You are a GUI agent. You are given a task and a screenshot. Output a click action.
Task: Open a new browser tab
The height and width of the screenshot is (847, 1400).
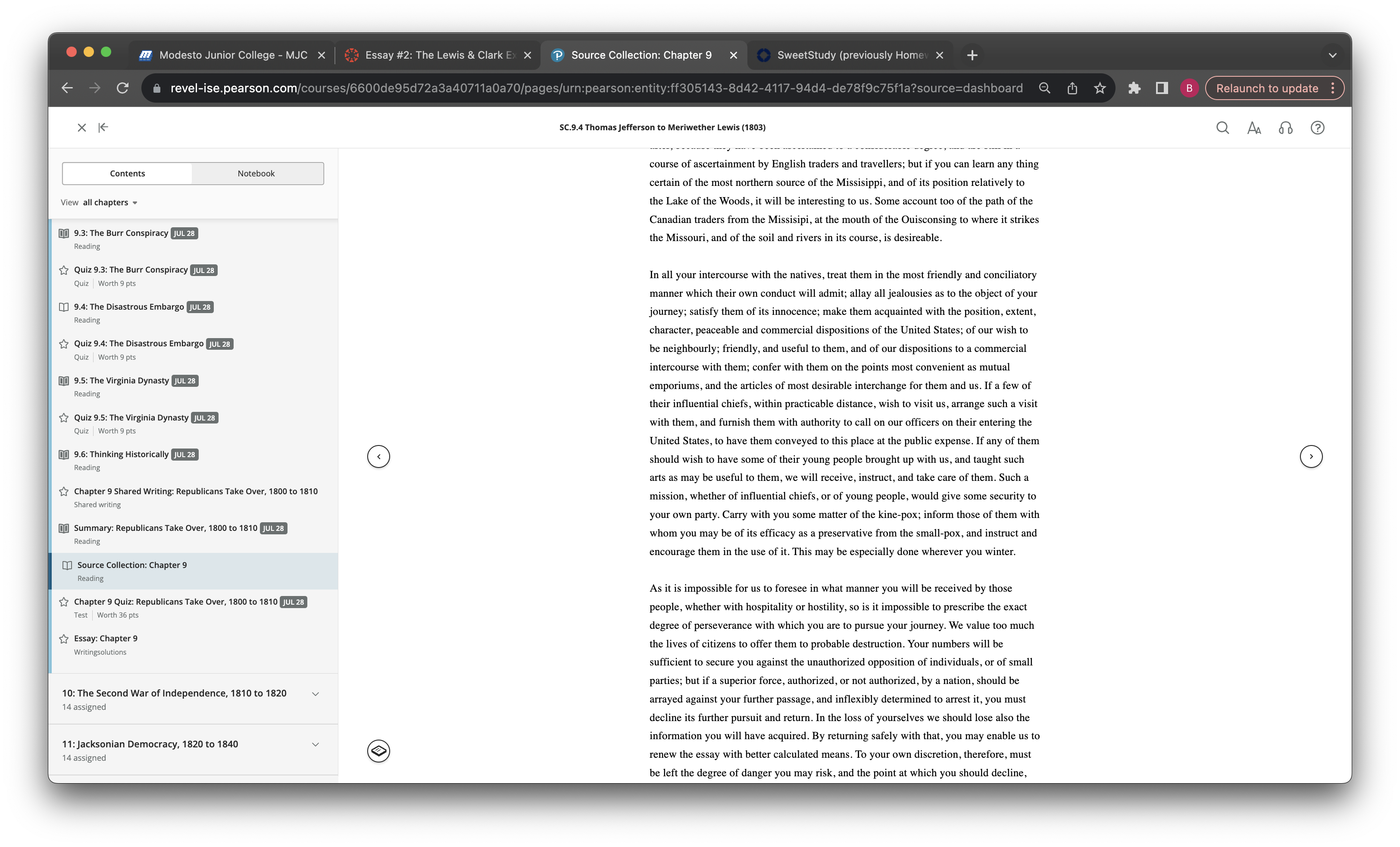pyautogui.click(x=972, y=55)
